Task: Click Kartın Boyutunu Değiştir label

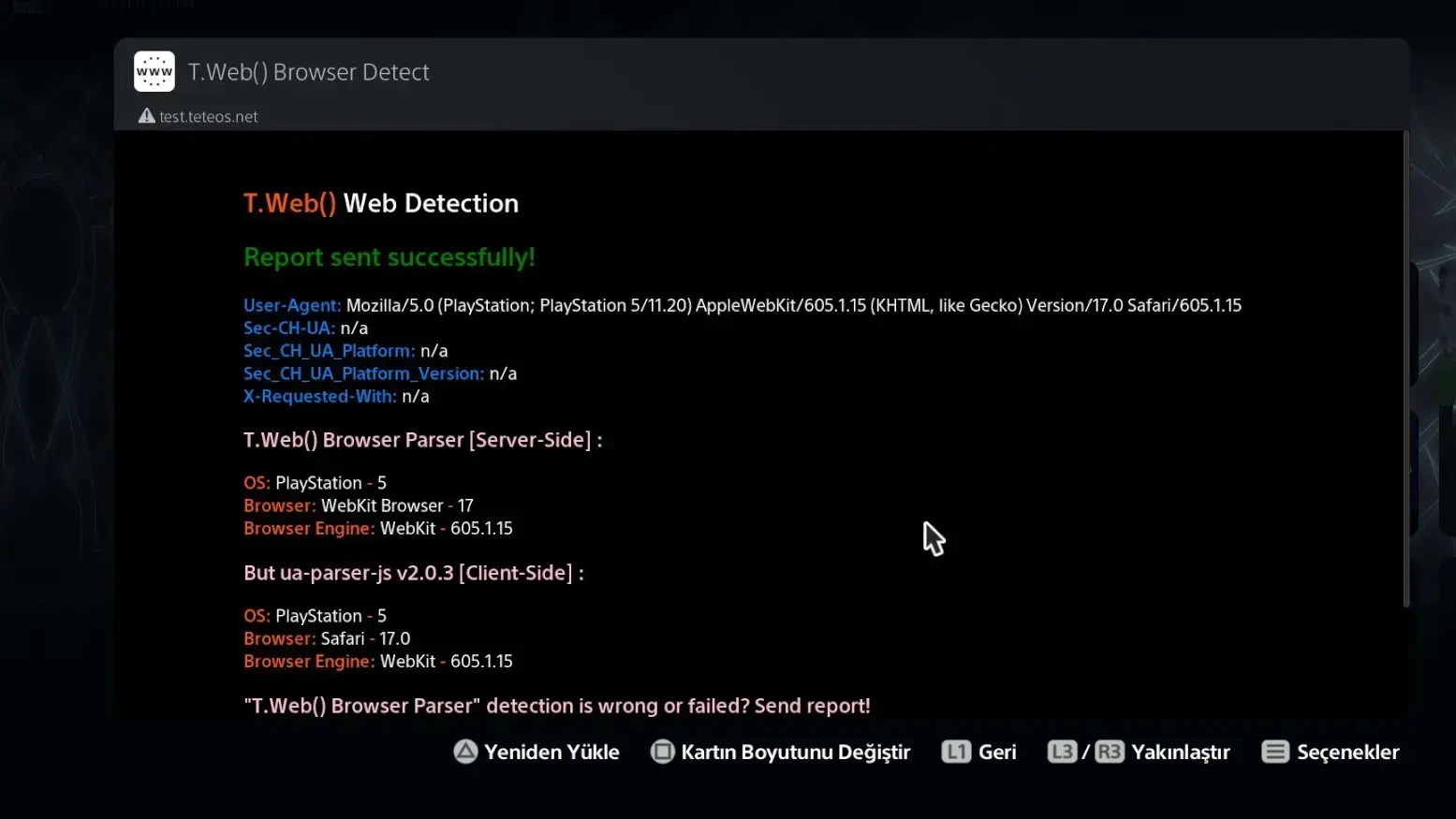Action: (796, 753)
